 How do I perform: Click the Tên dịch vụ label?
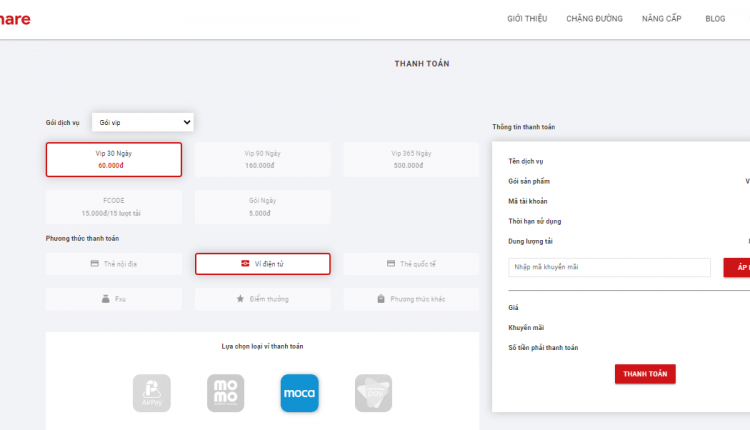526,161
